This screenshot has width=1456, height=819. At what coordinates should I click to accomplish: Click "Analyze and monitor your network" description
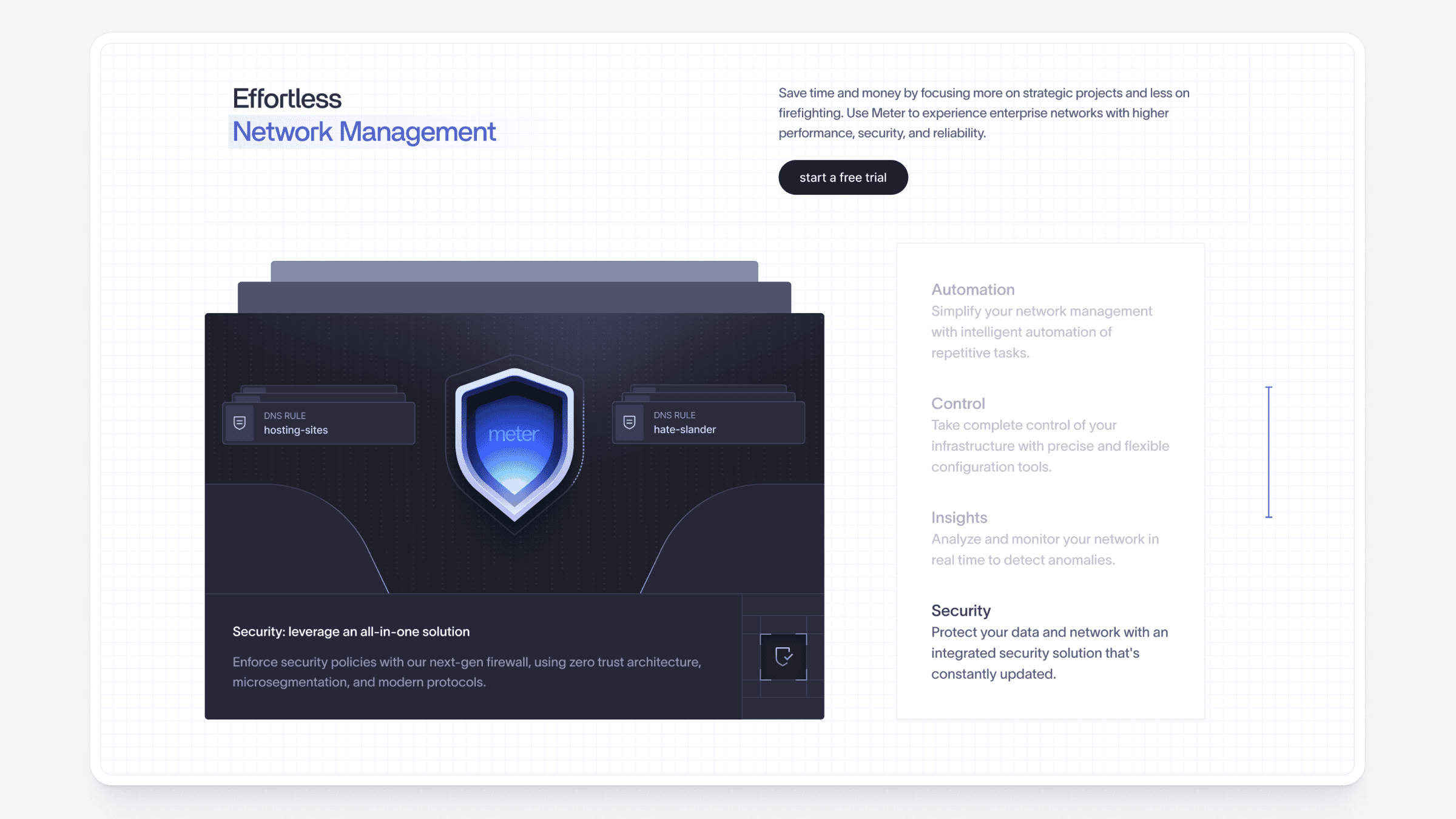[x=1045, y=550]
